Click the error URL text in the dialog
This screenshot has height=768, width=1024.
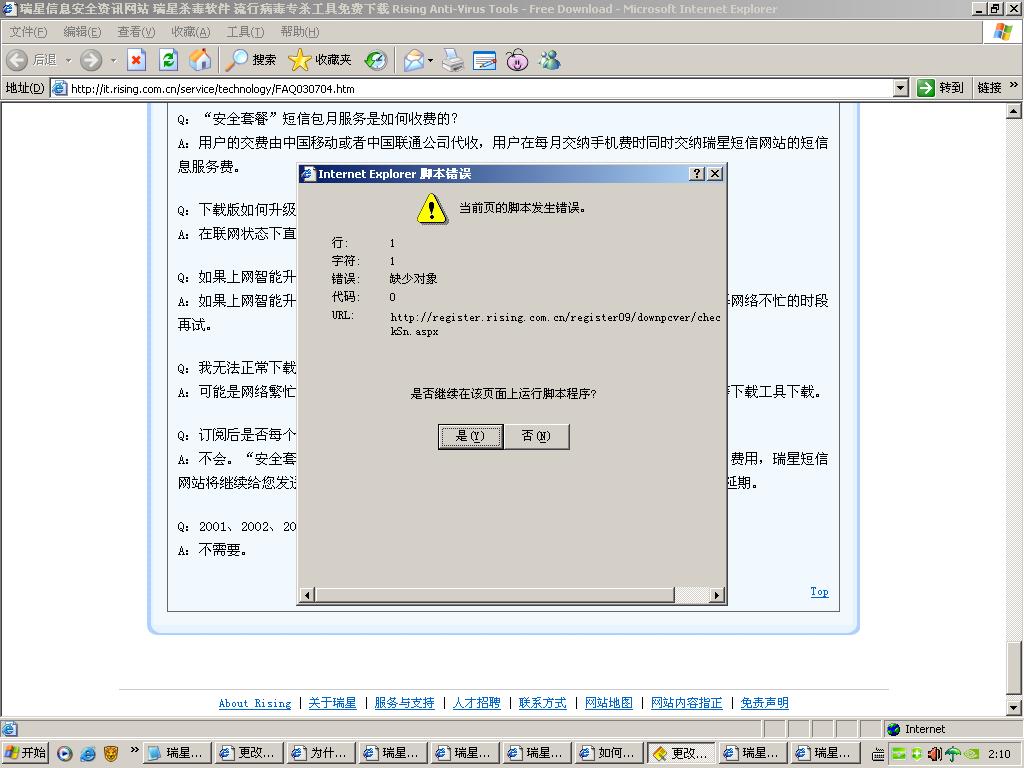pos(555,325)
